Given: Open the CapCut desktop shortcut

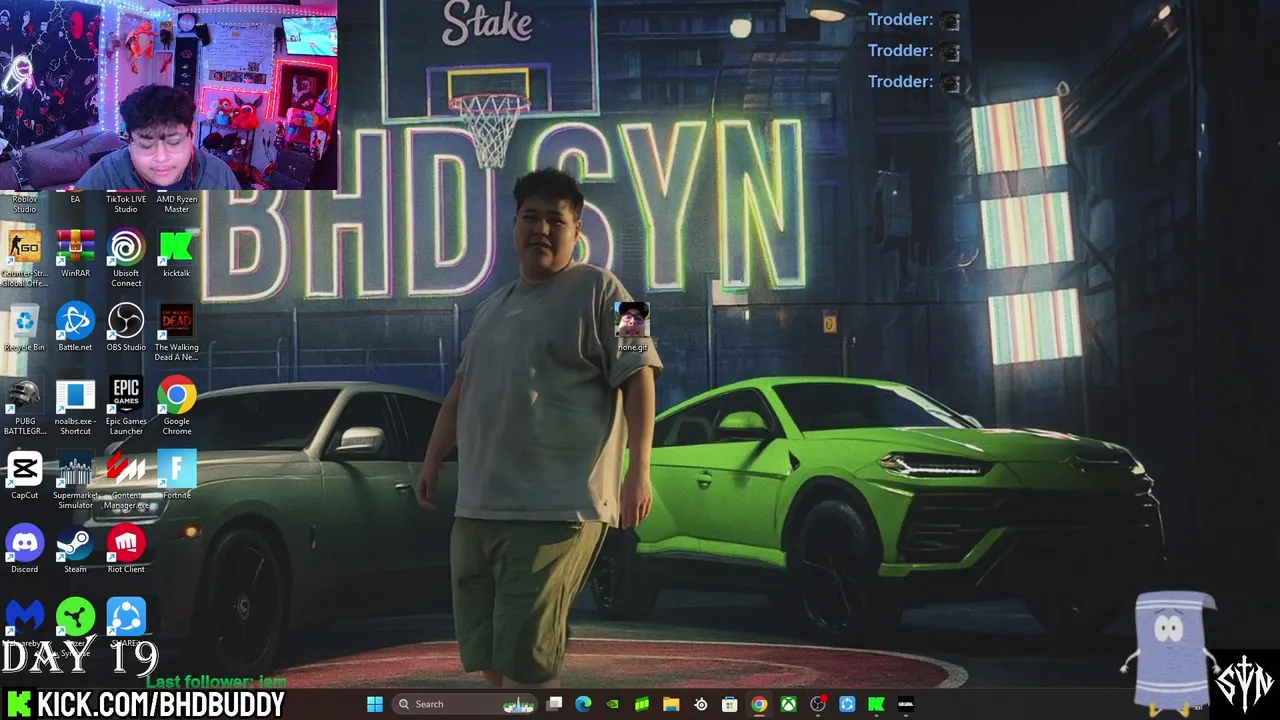Looking at the screenshot, I should click(24, 475).
